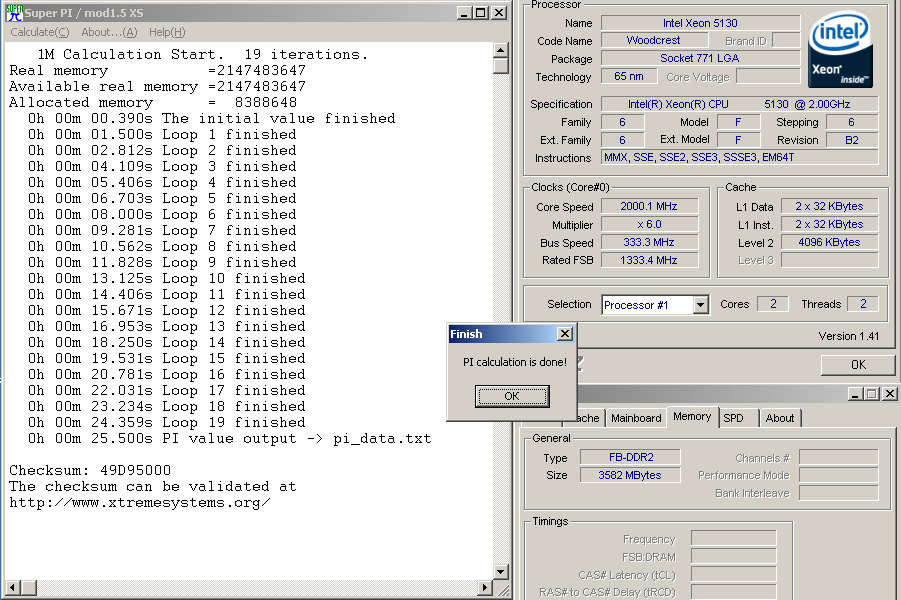
Task: Click the 'The initial value finished' line
Action: 211,118
